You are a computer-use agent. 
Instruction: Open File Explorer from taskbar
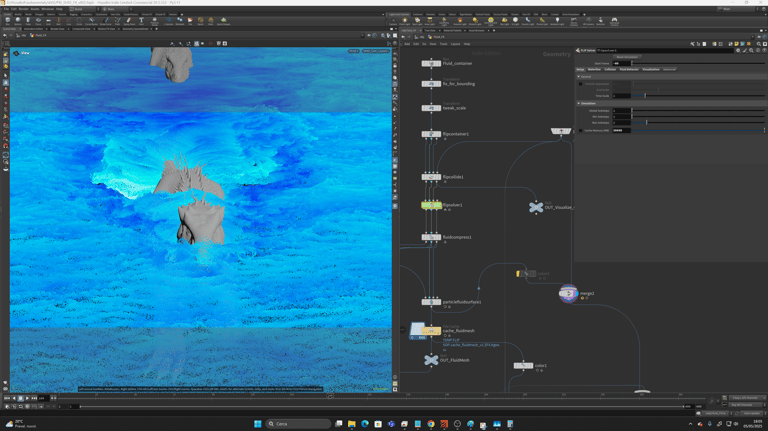tap(352, 424)
